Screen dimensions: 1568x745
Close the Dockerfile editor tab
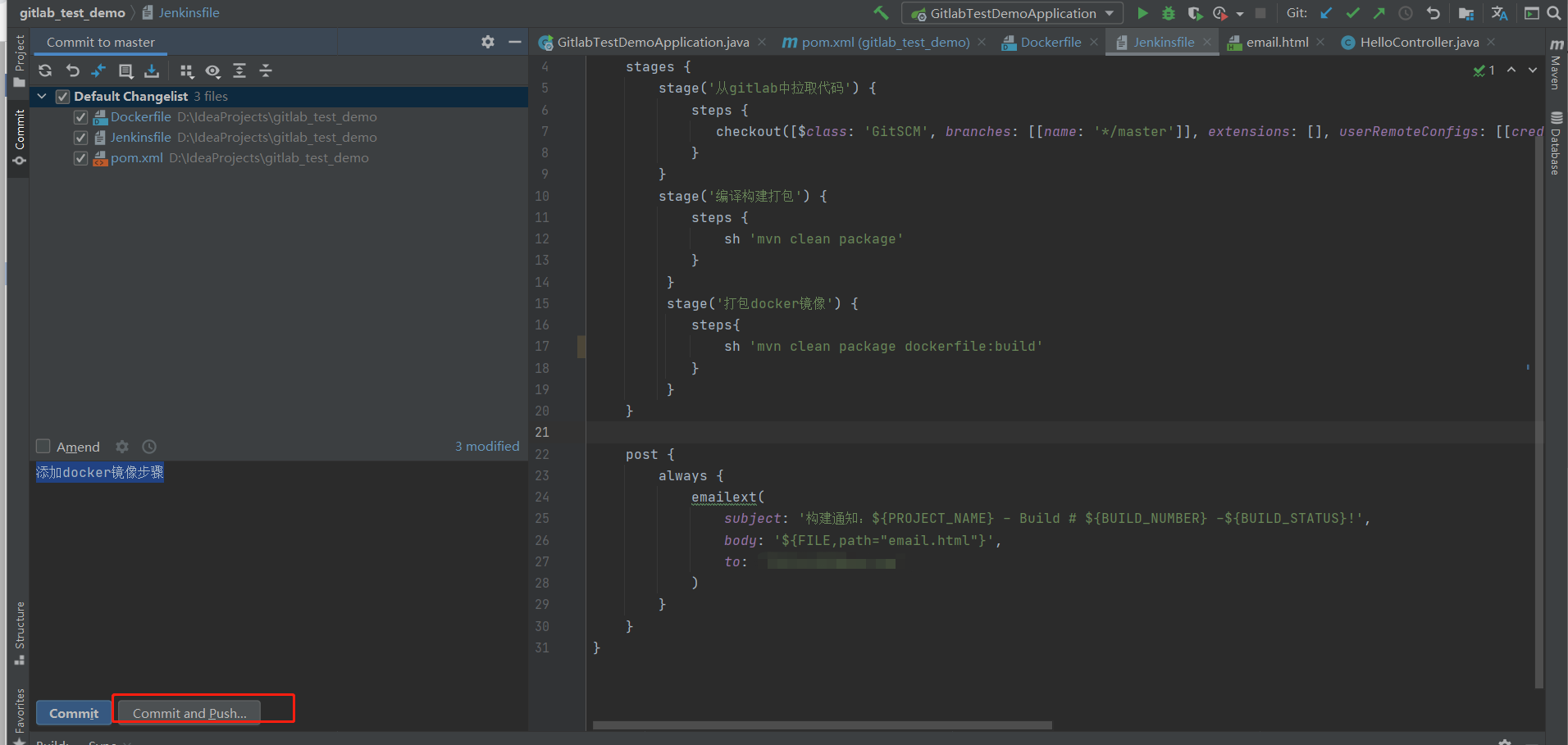[1094, 42]
